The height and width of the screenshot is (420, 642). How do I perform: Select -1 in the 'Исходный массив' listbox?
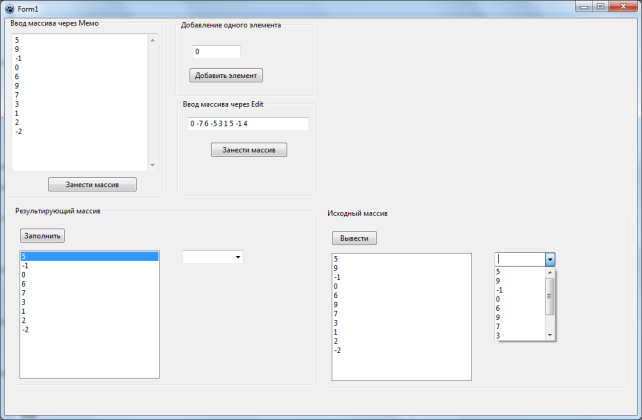pos(401,277)
